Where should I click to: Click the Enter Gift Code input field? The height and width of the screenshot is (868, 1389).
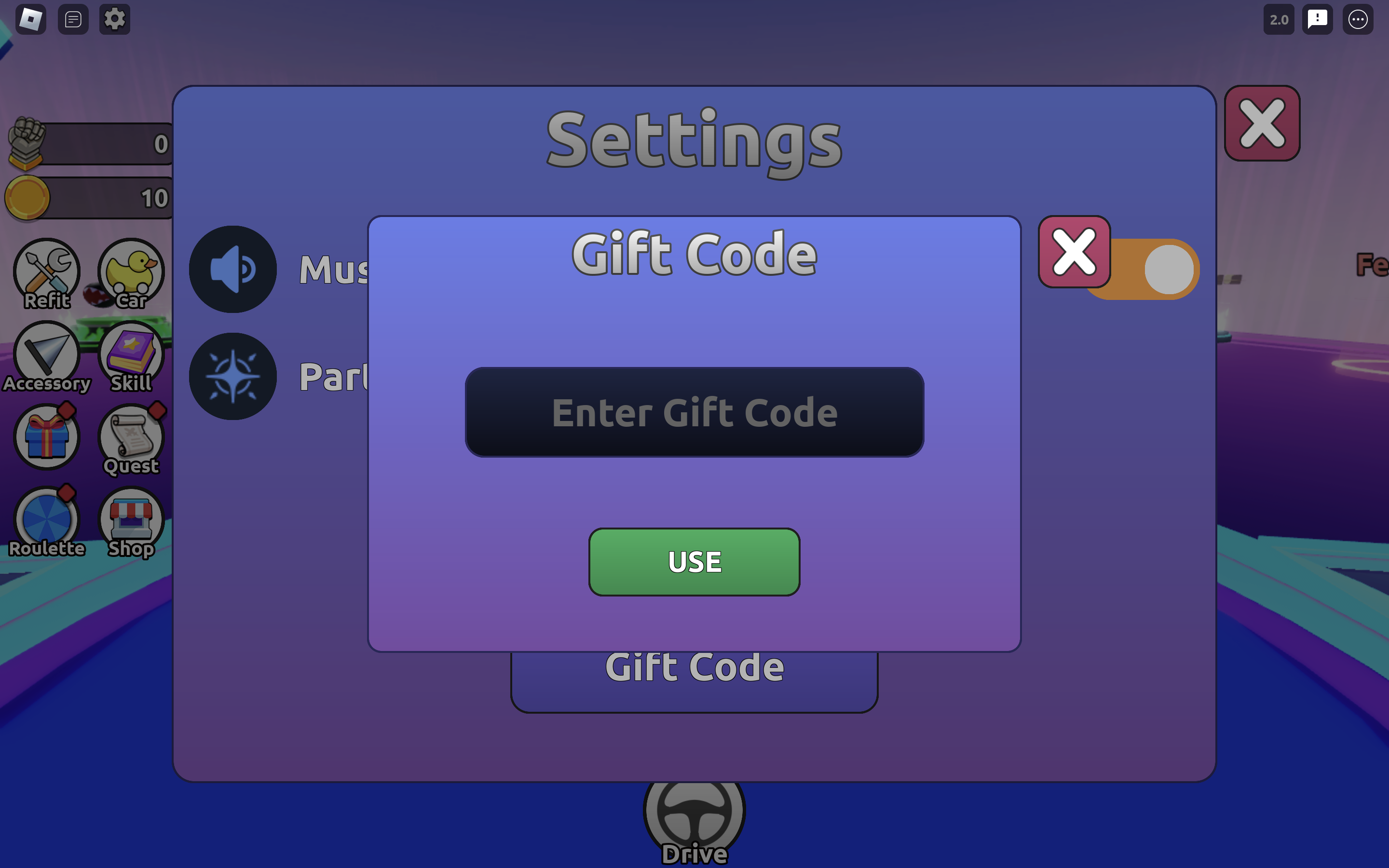(x=694, y=412)
